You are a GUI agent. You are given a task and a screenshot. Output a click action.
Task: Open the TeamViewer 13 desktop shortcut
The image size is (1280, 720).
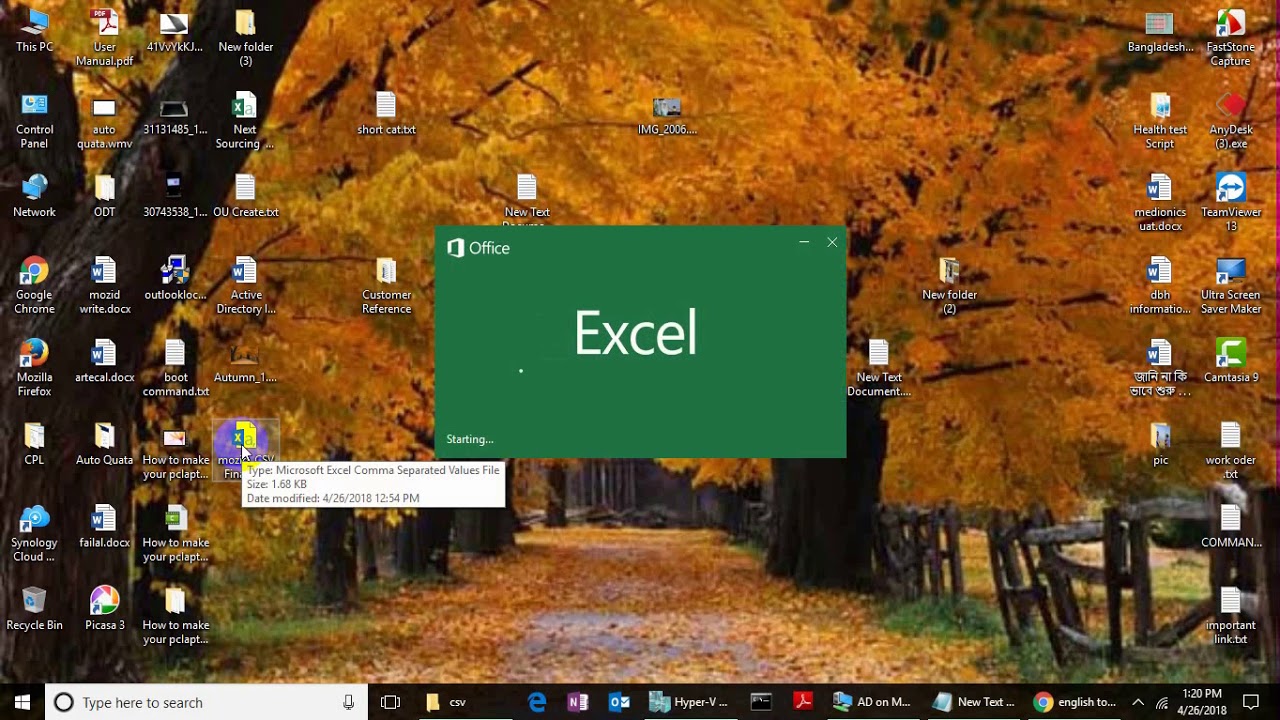[x=1231, y=203]
